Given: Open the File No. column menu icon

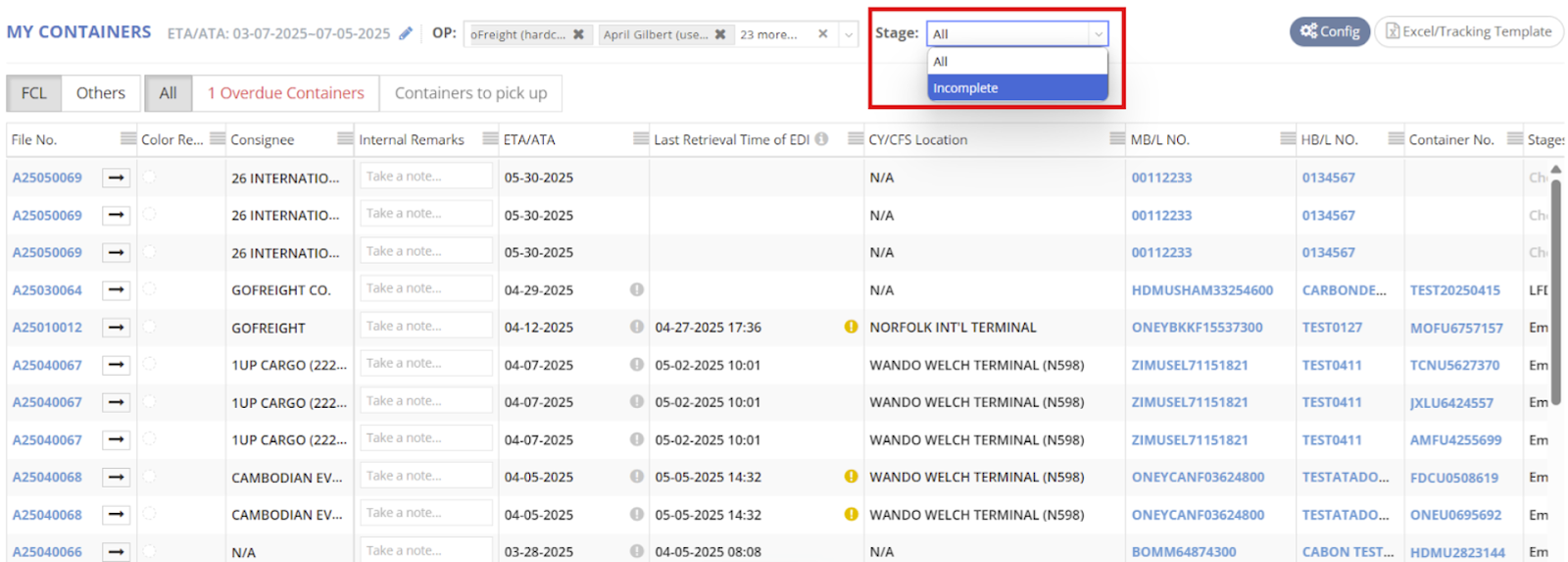Looking at the screenshot, I should (x=127, y=138).
